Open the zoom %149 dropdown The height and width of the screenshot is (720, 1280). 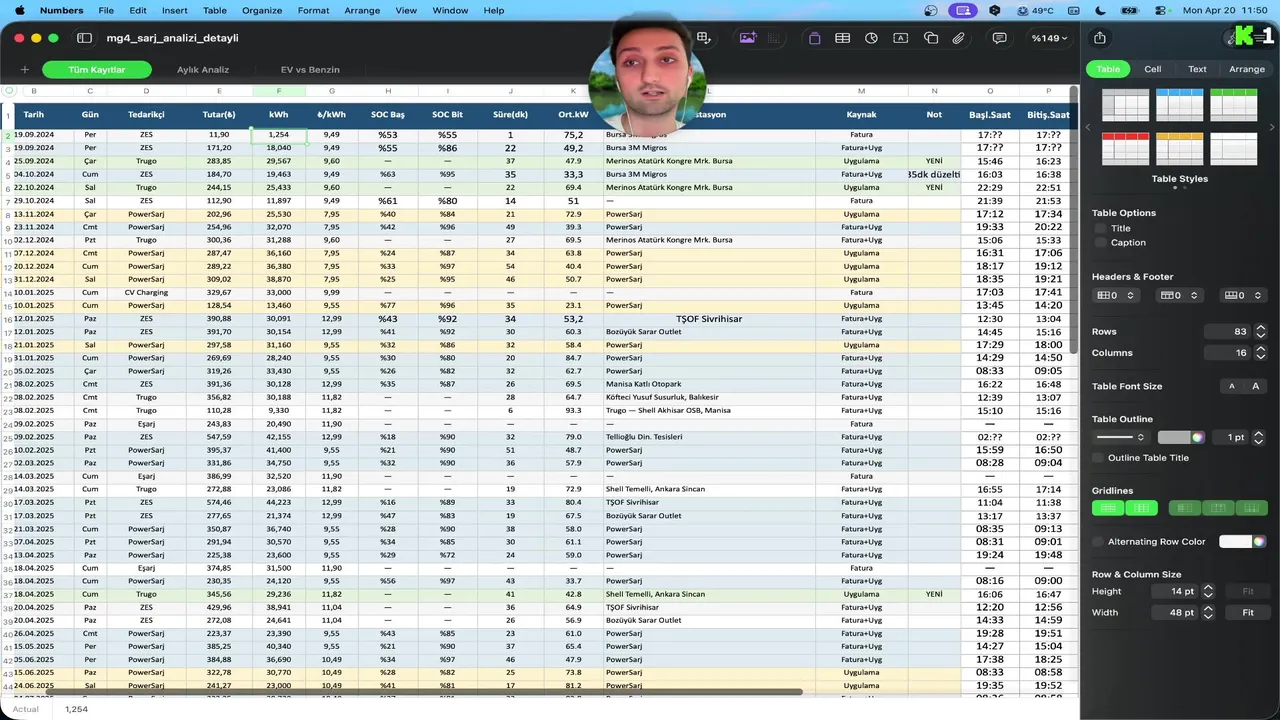(x=1049, y=38)
